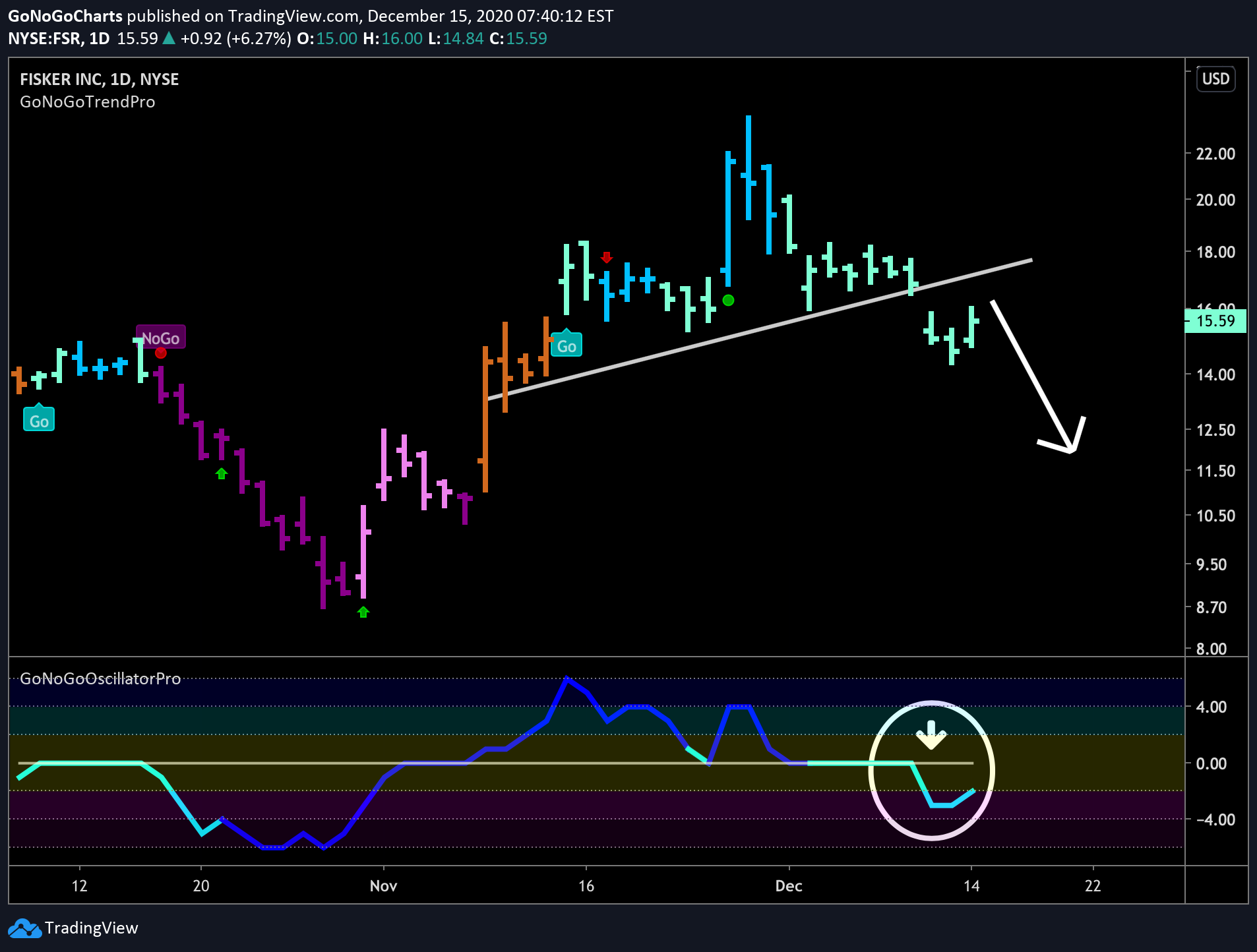Click the red dot under NoGo label
Screen dimensions: 1257x952
(161, 353)
